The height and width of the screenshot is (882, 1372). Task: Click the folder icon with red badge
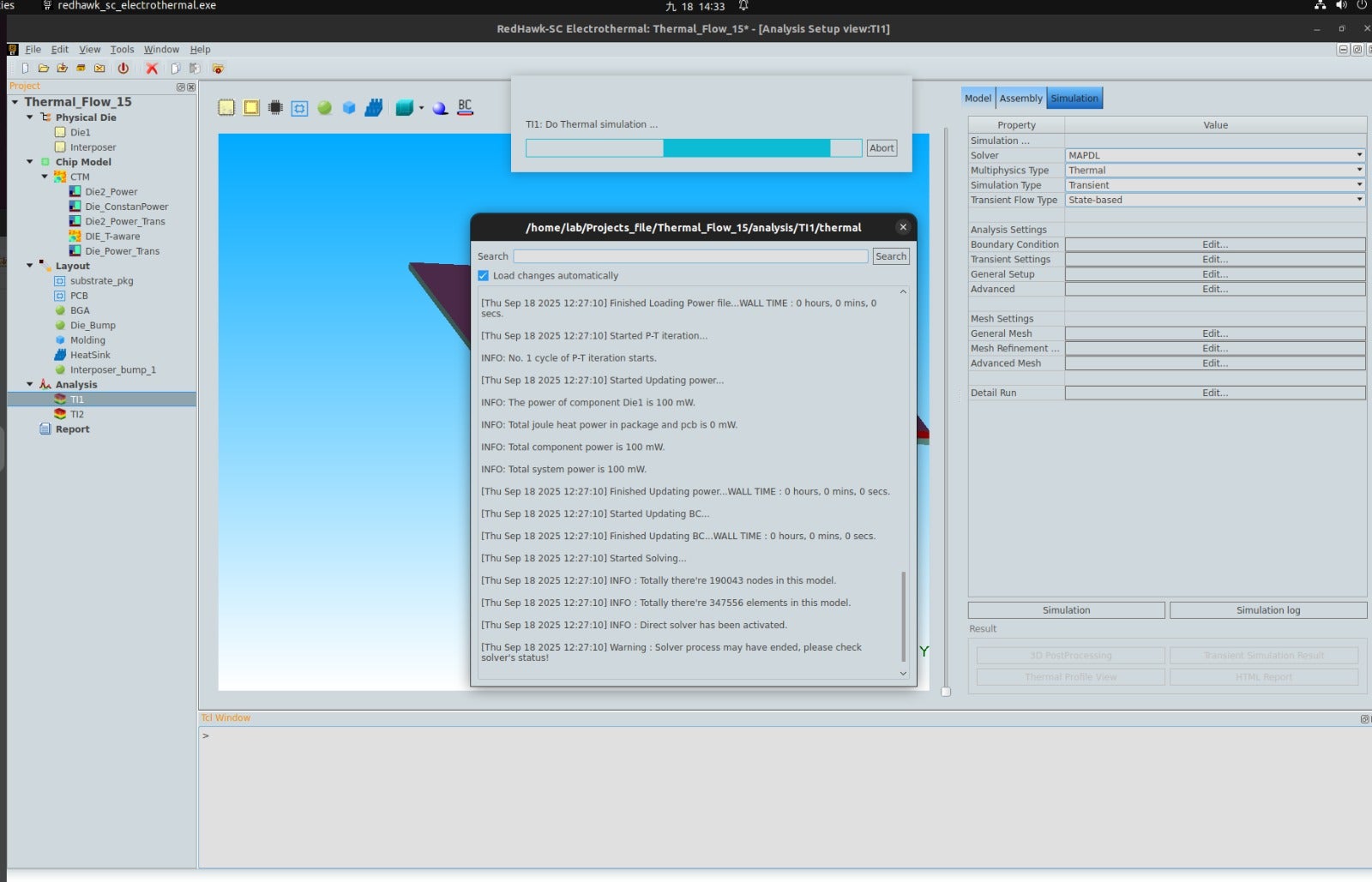click(x=218, y=69)
